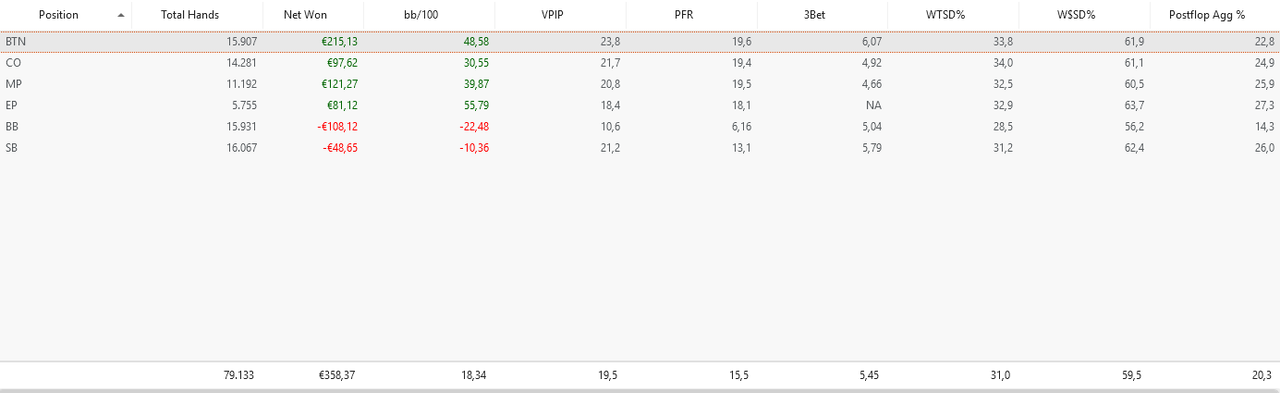Sort by the Net Won column header
Image resolution: width=1280 pixels, height=393 pixels.
(x=305, y=15)
